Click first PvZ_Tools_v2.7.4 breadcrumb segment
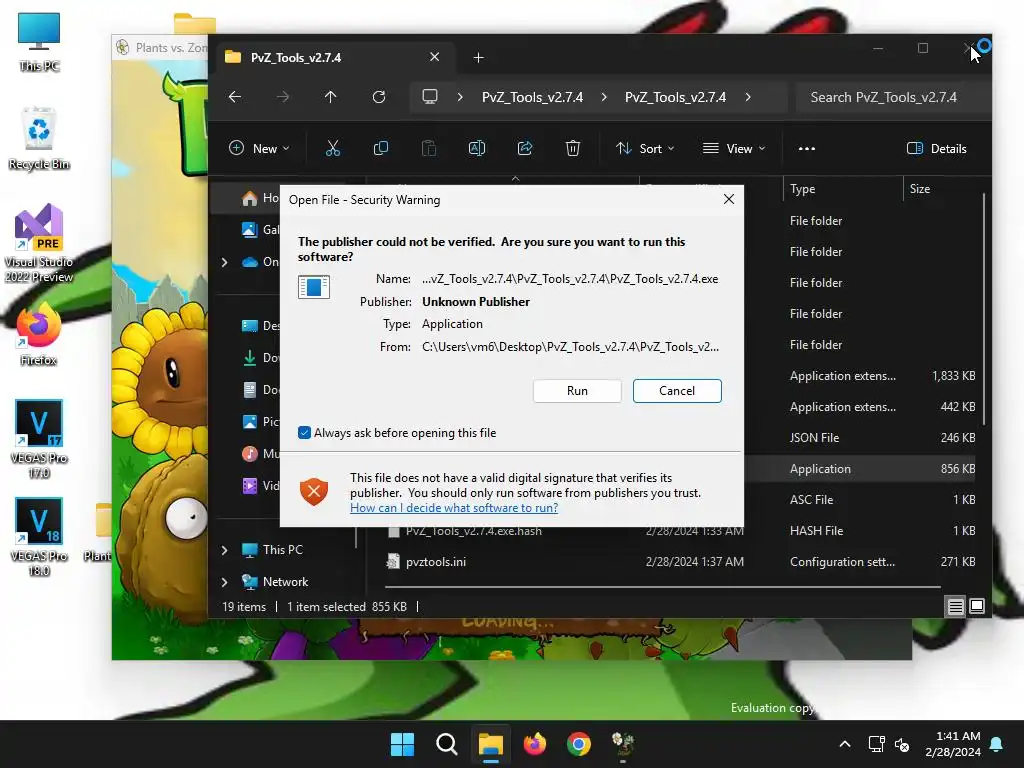Viewport: 1024px width, 768px height. 532,97
